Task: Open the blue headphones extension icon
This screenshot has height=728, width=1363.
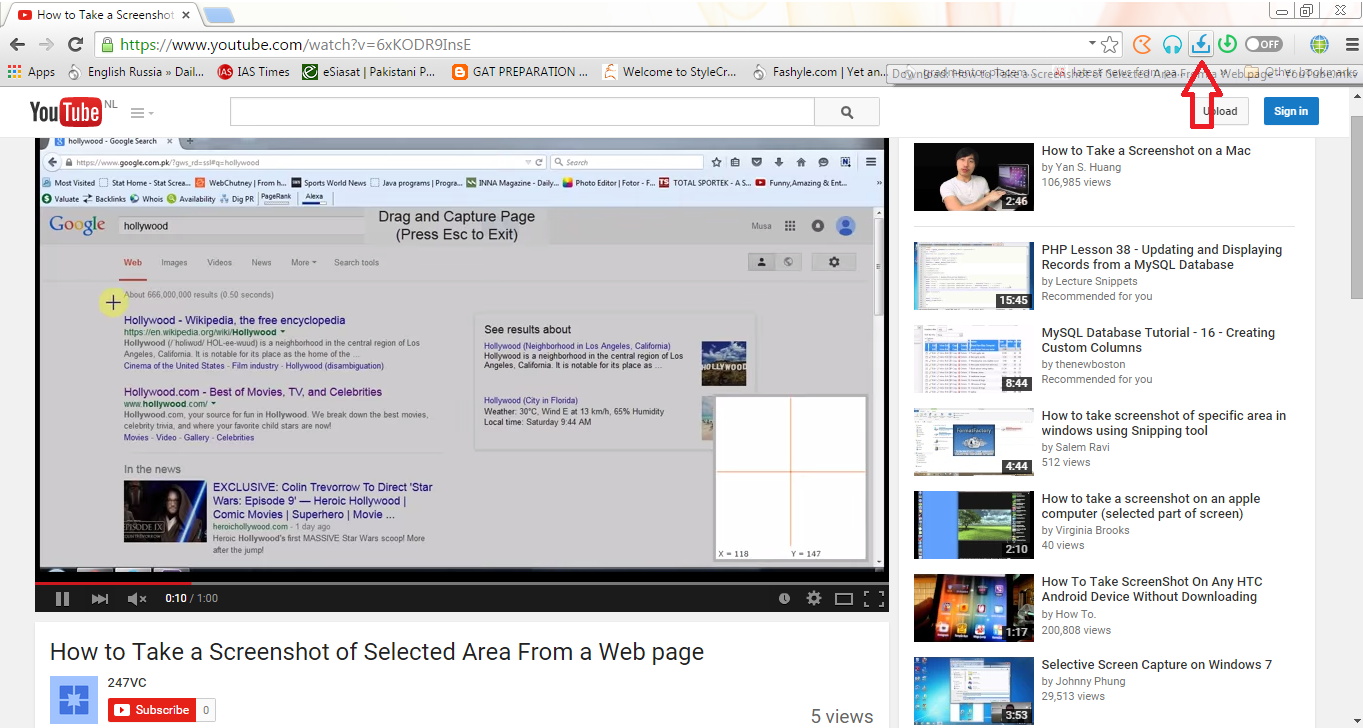Action: (1172, 44)
